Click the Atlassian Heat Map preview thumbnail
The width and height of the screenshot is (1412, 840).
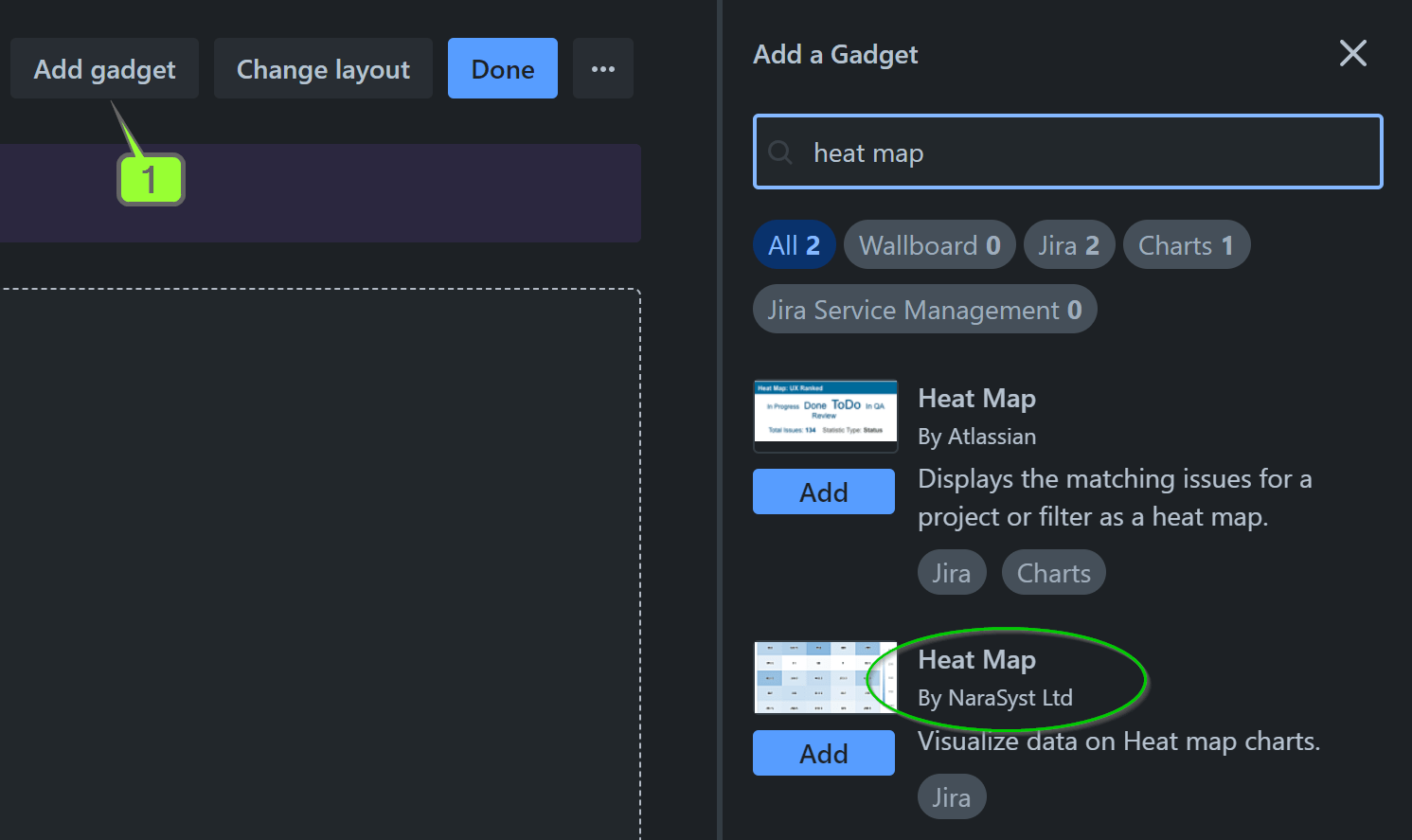point(824,415)
